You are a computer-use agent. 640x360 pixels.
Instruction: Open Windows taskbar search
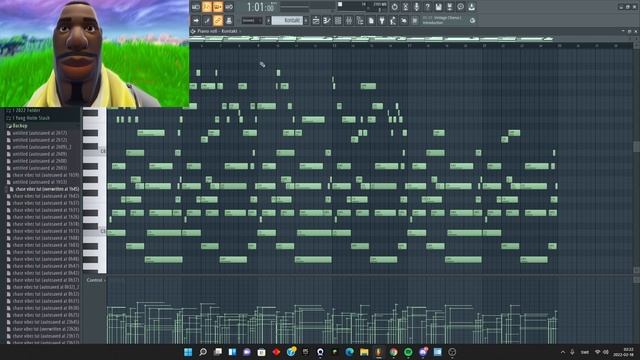203,352
